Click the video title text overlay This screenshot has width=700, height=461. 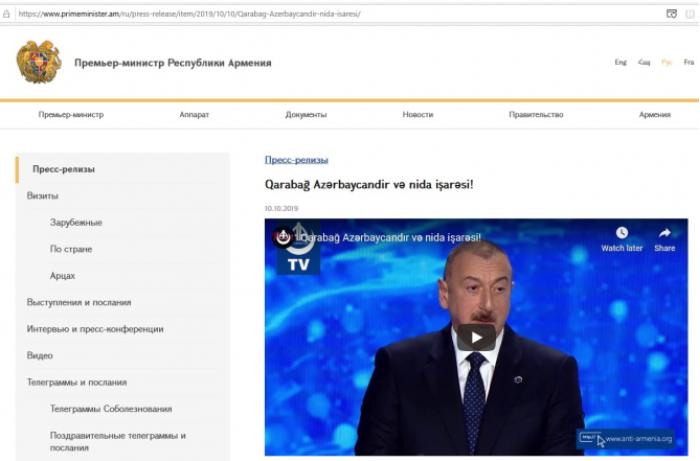(390, 237)
